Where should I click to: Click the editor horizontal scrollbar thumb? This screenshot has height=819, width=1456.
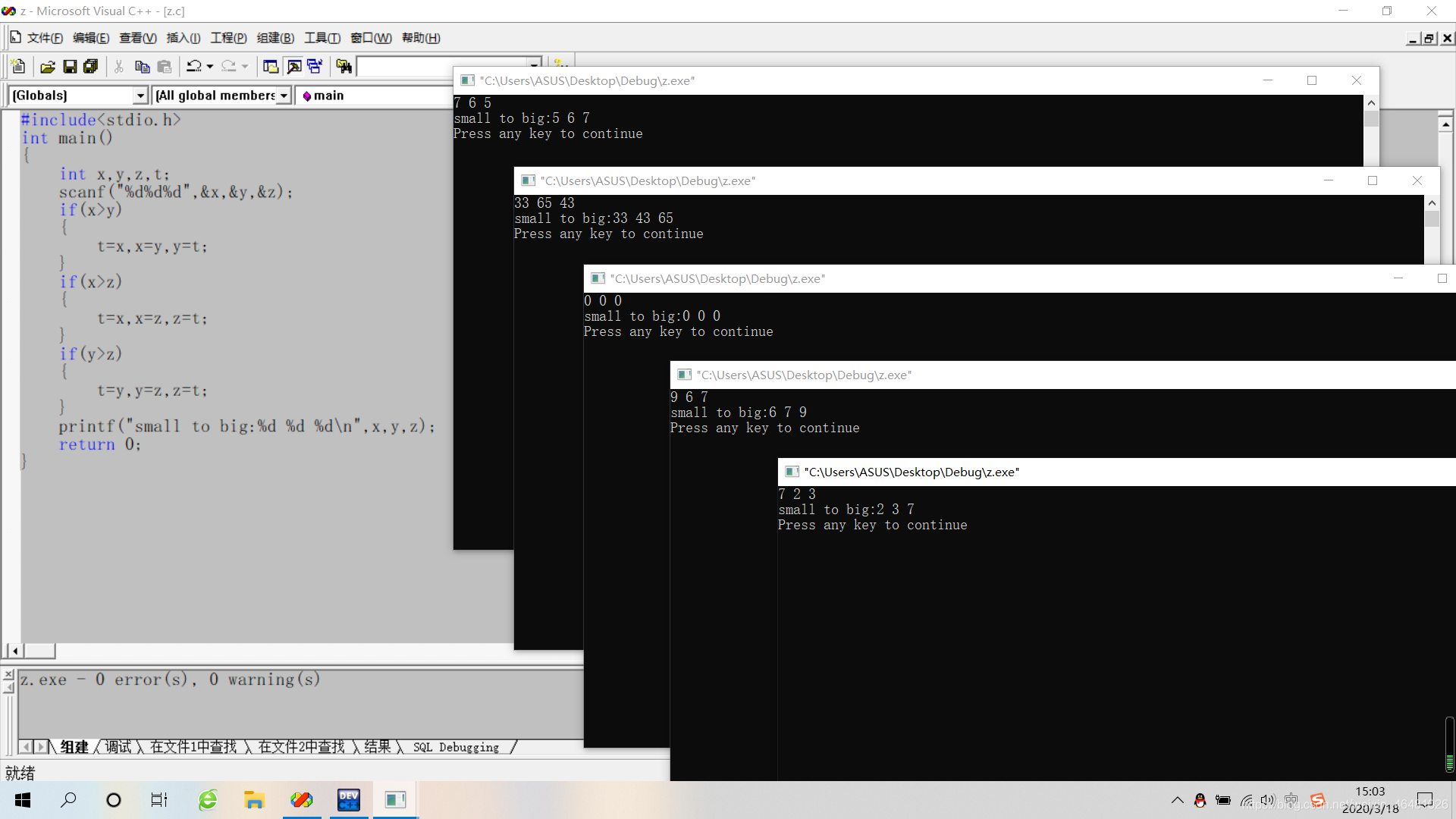click(x=39, y=651)
